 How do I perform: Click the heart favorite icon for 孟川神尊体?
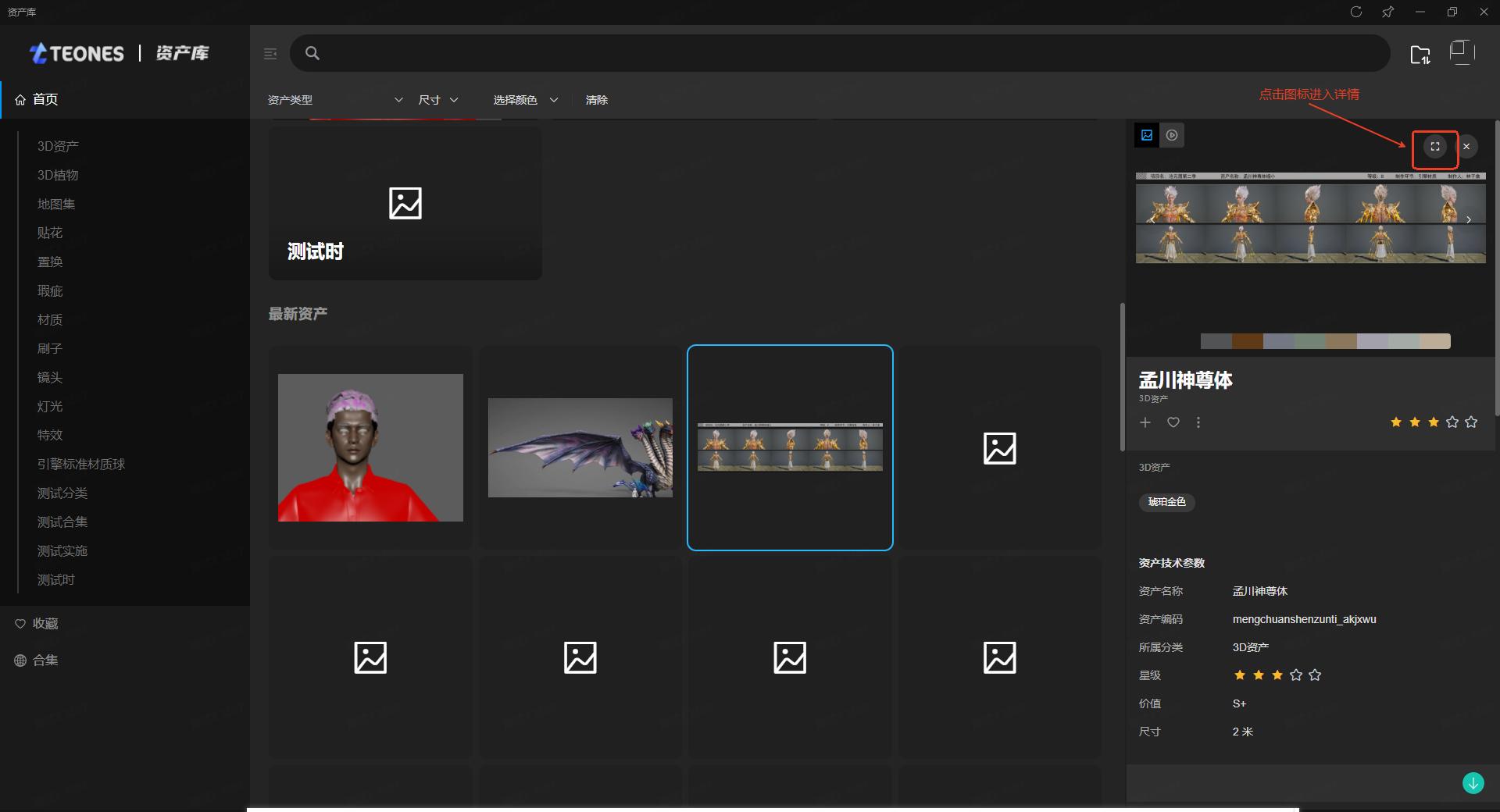[1173, 422]
